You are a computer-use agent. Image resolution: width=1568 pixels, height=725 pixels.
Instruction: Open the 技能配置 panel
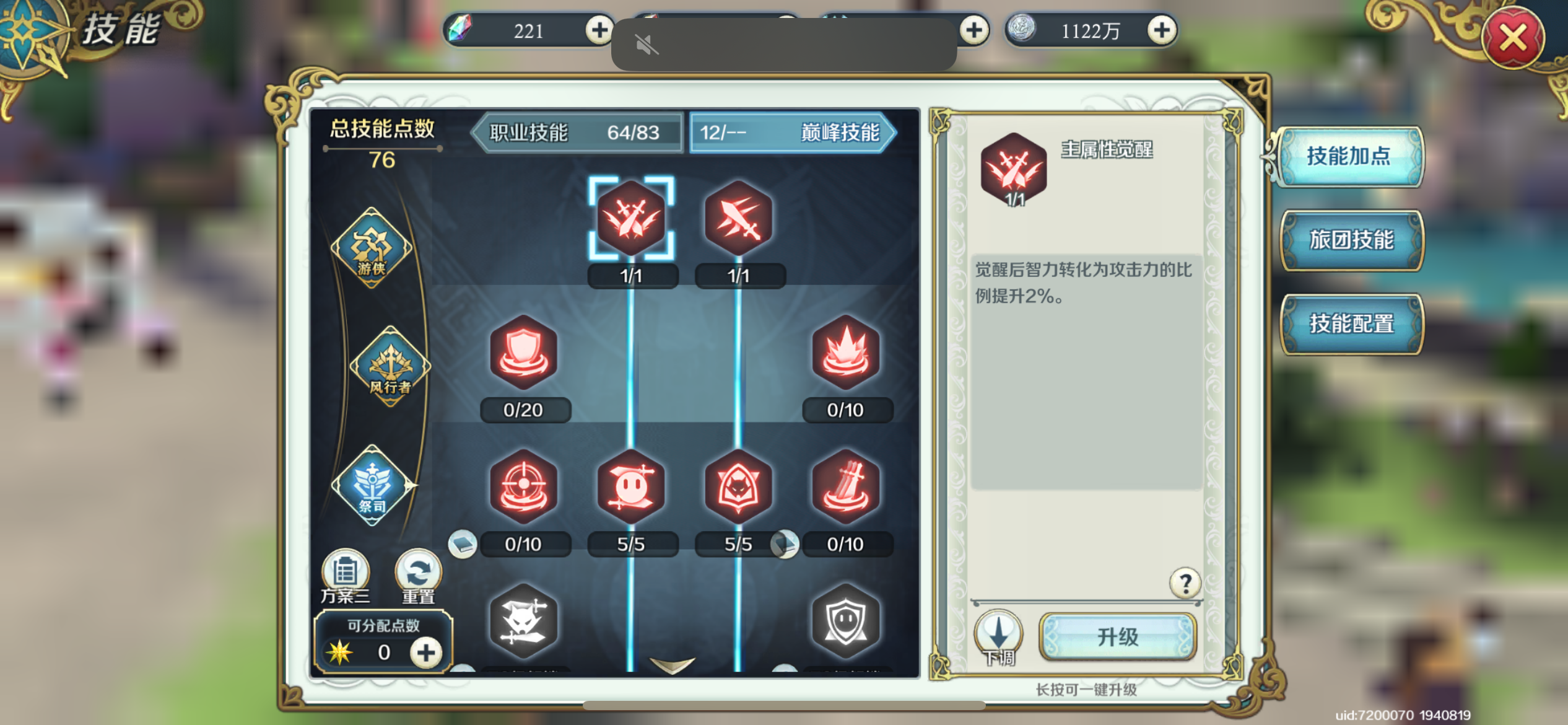[x=1351, y=323]
